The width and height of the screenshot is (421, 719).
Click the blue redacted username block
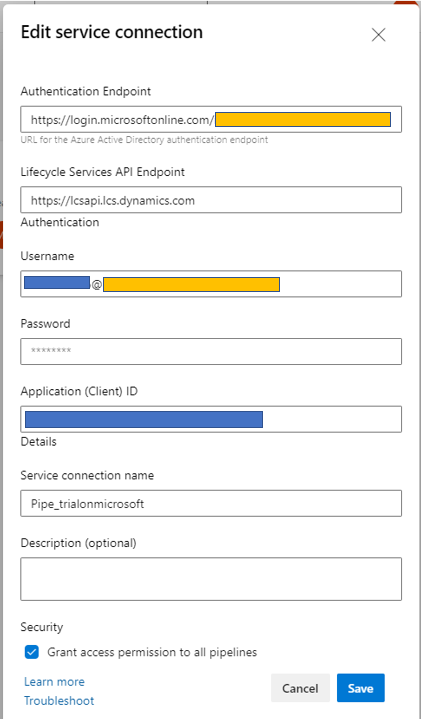pos(57,282)
